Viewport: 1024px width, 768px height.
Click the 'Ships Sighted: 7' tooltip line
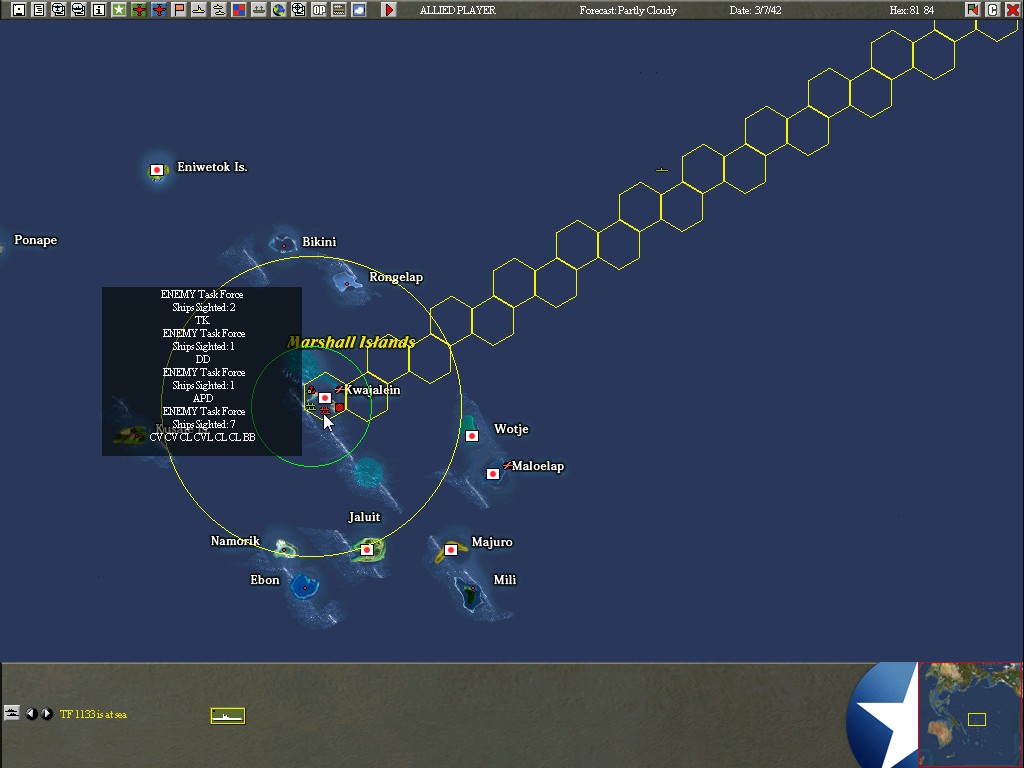coord(204,424)
